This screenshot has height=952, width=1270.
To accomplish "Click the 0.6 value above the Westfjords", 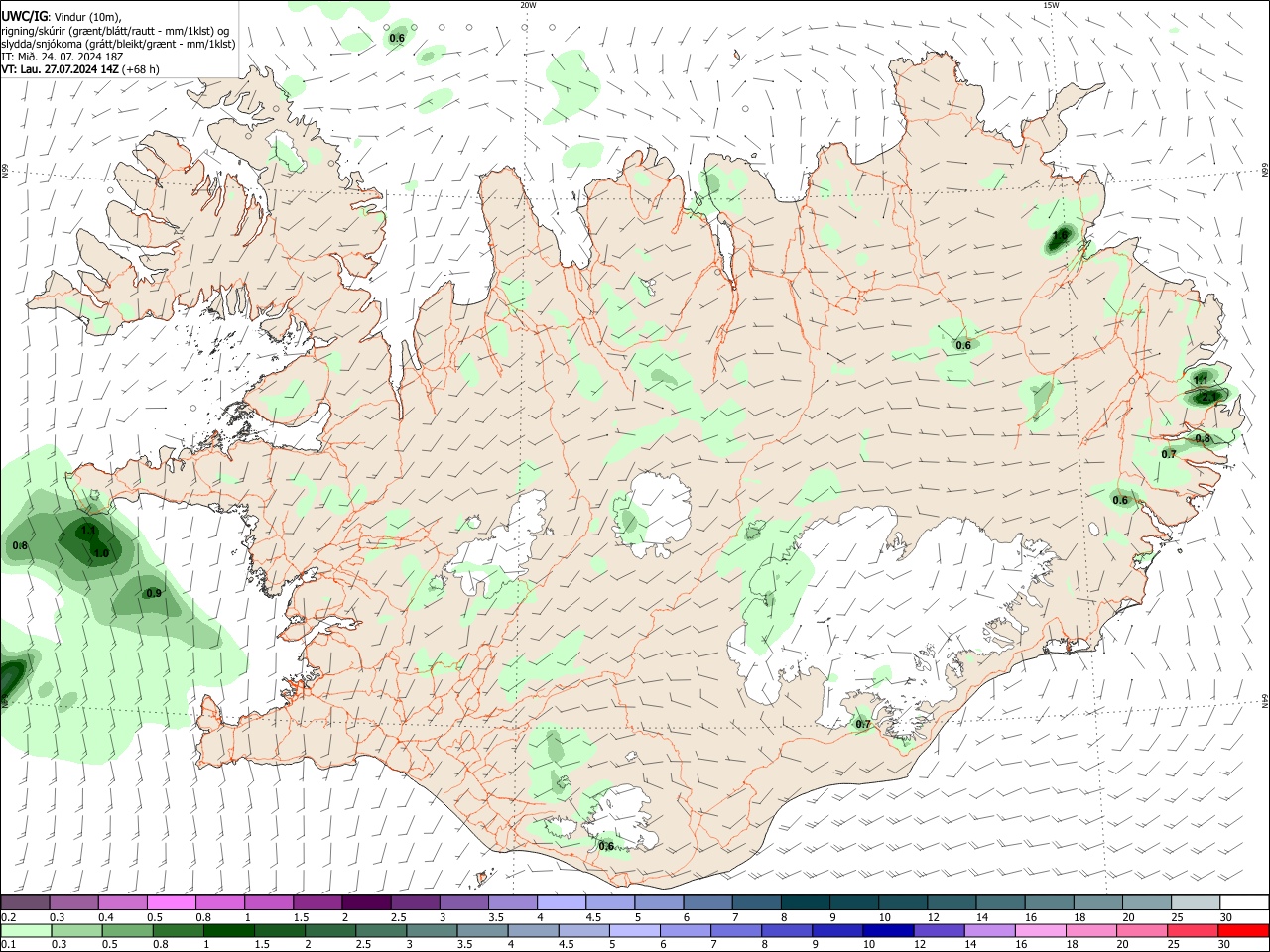I will 397,38.
